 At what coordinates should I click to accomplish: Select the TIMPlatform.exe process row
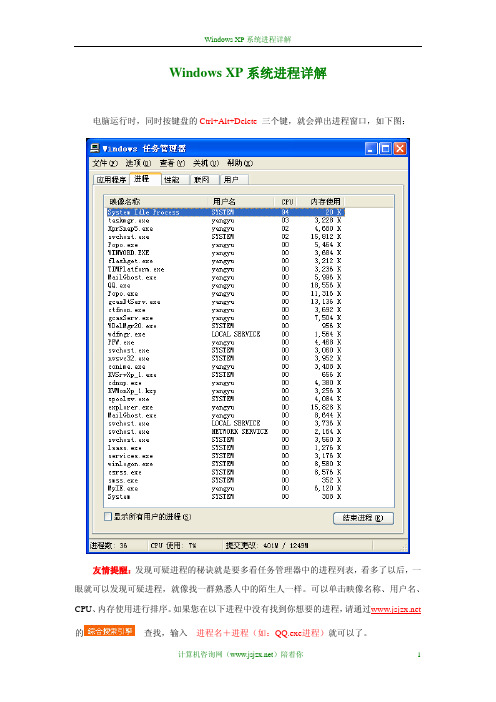225,269
